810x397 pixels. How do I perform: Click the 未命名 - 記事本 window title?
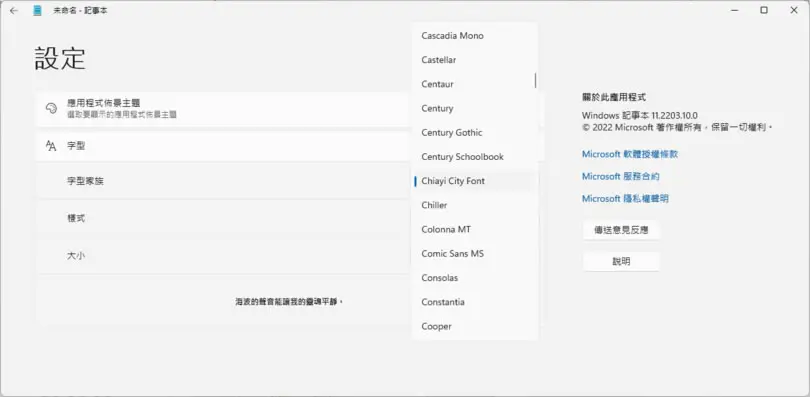[x=81, y=10]
